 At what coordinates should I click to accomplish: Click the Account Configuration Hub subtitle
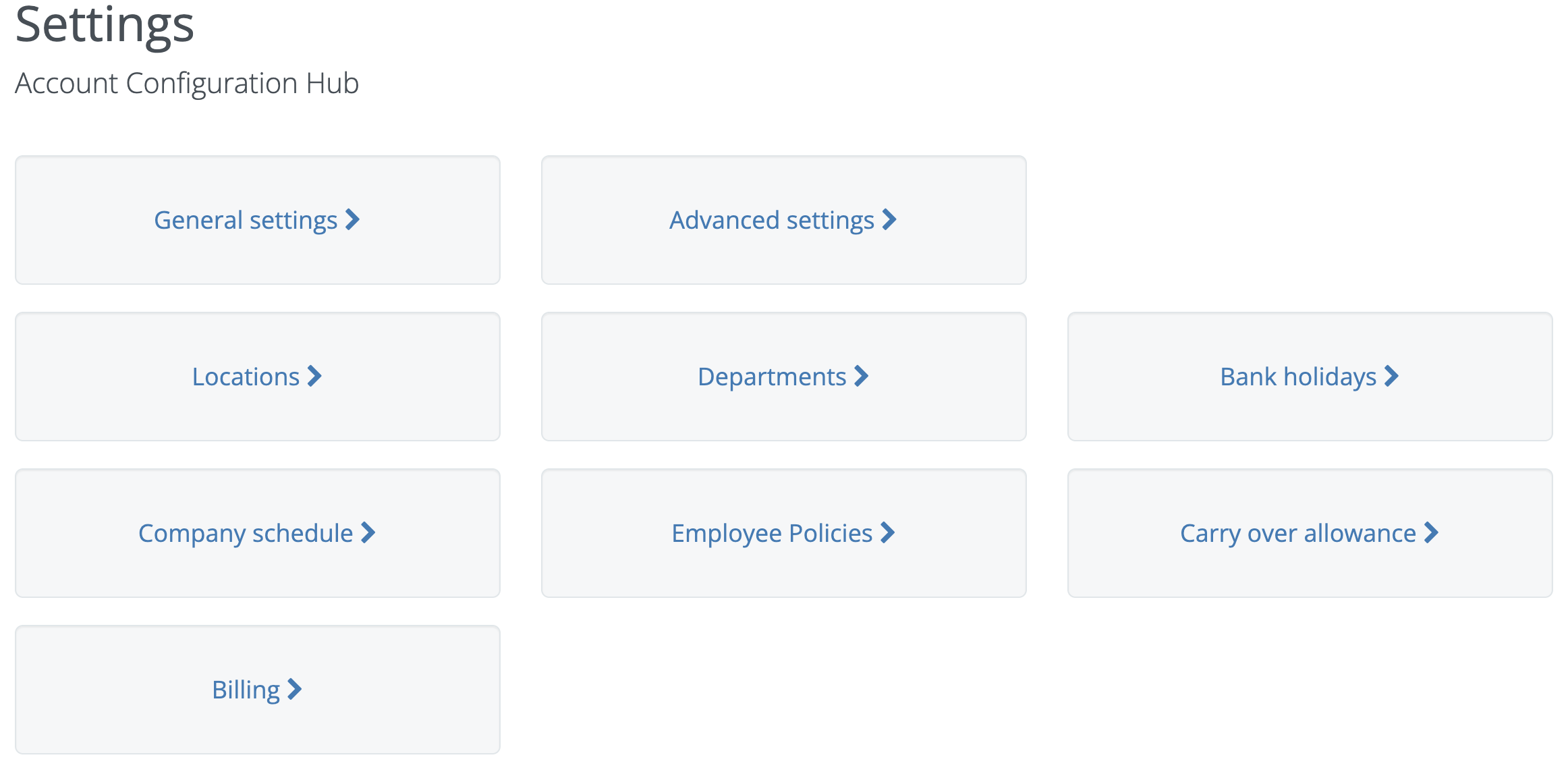pyautogui.click(x=187, y=83)
